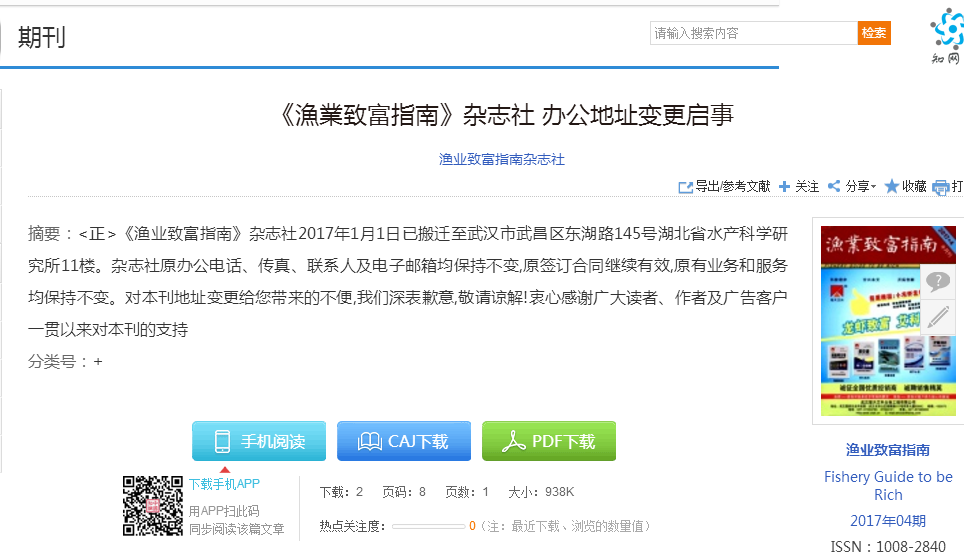Click the QR code image
Screen dimensions: 964x555
(152, 506)
